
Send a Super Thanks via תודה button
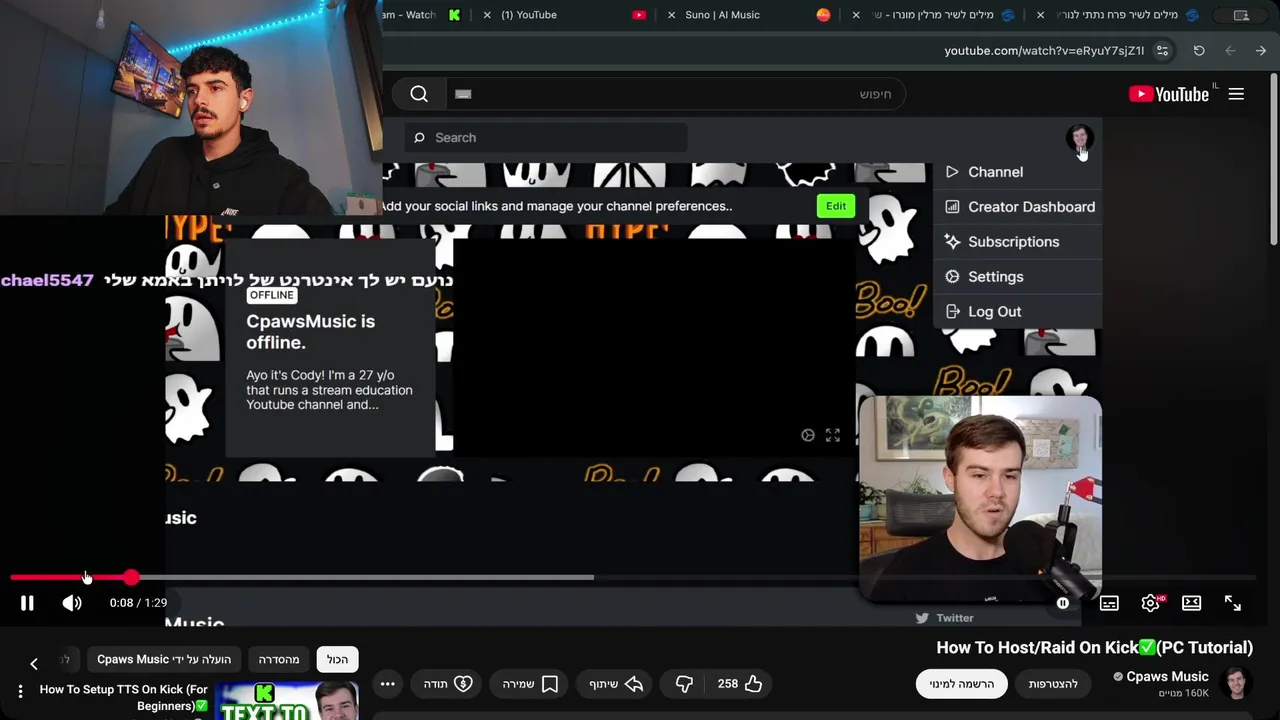pos(447,684)
